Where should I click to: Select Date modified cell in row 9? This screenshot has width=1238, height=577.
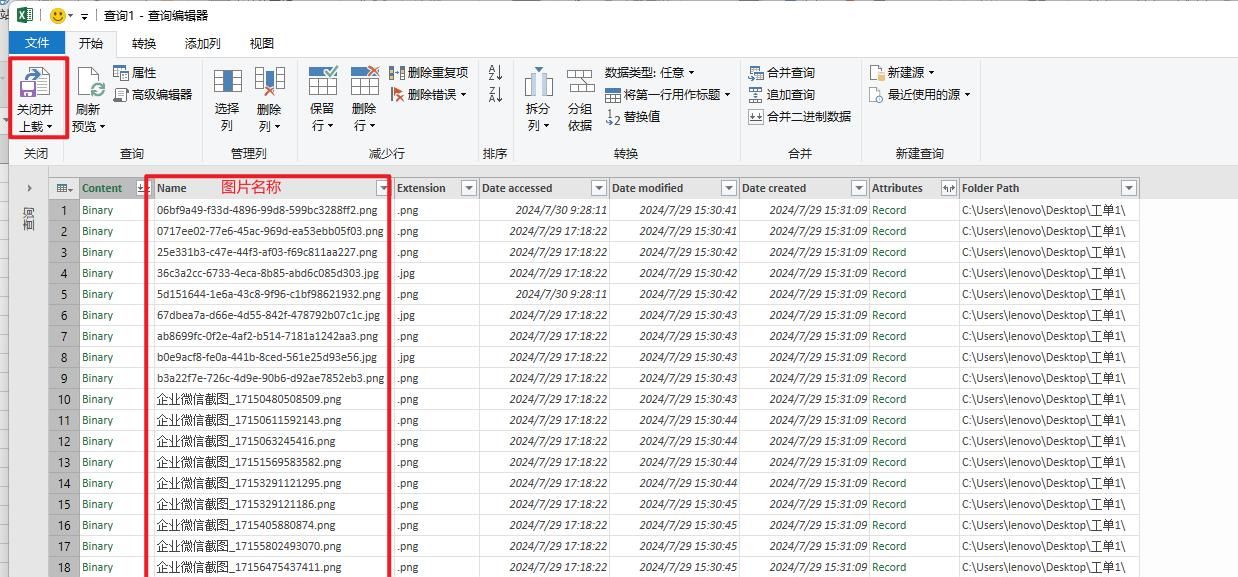(674, 378)
